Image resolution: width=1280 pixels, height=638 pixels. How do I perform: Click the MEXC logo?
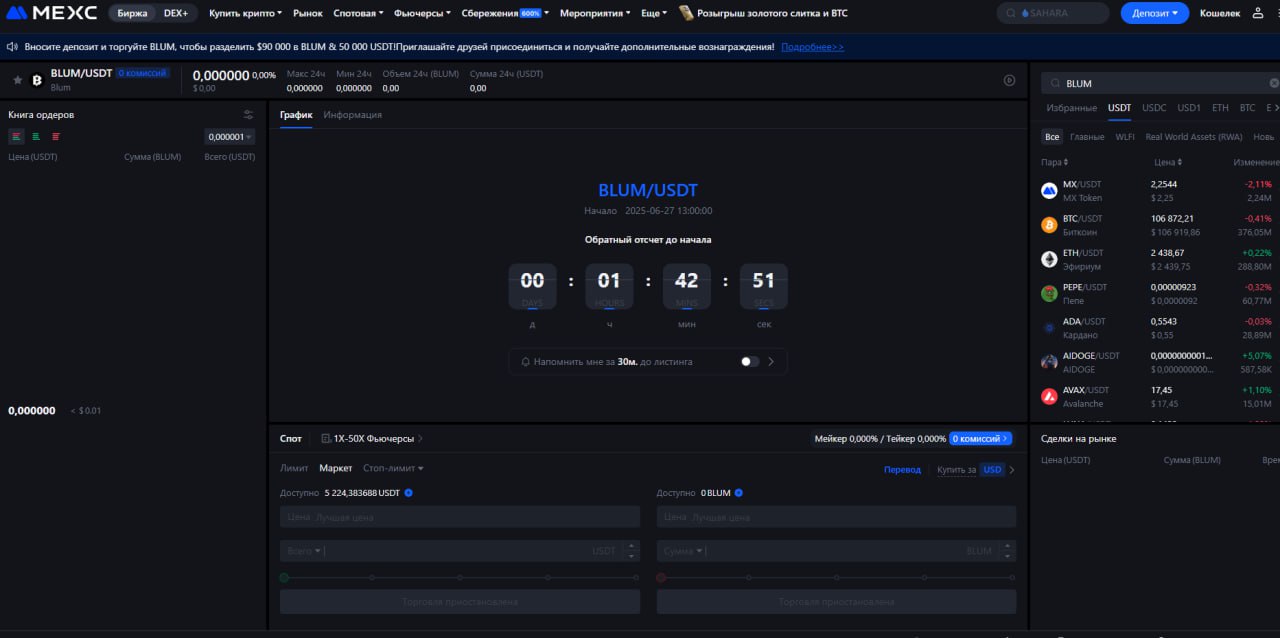(51, 13)
